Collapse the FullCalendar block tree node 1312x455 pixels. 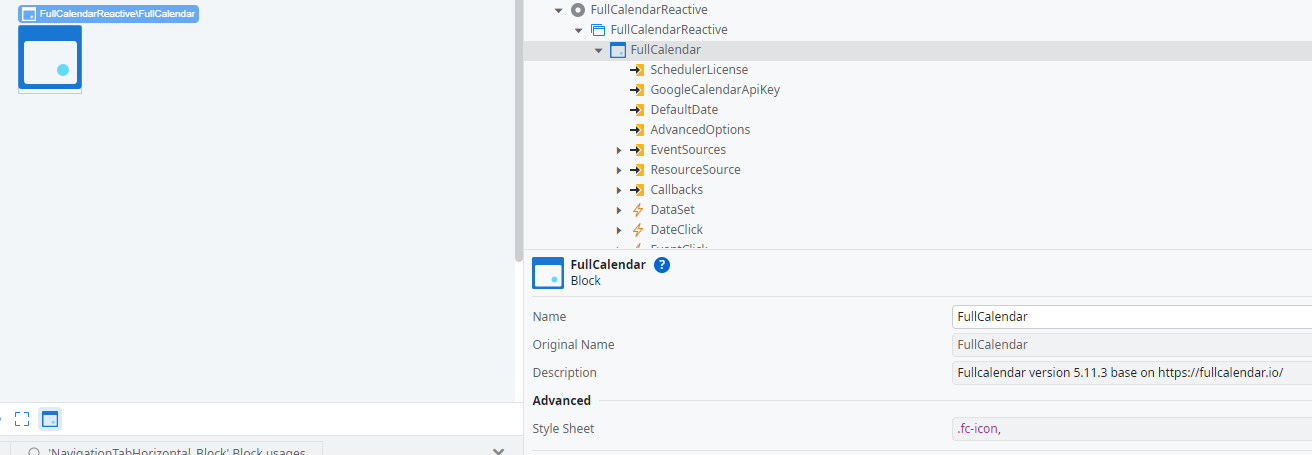click(x=599, y=50)
